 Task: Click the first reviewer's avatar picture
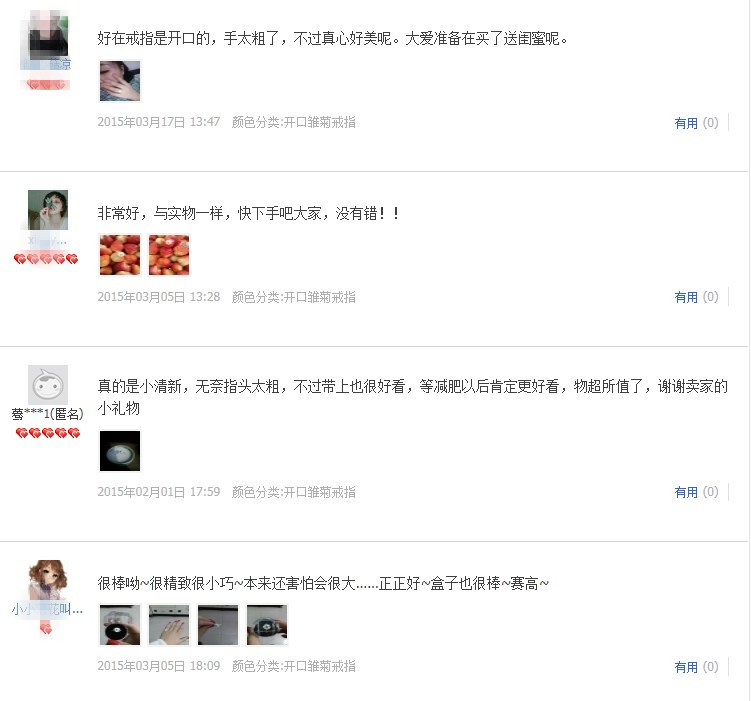coord(48,36)
